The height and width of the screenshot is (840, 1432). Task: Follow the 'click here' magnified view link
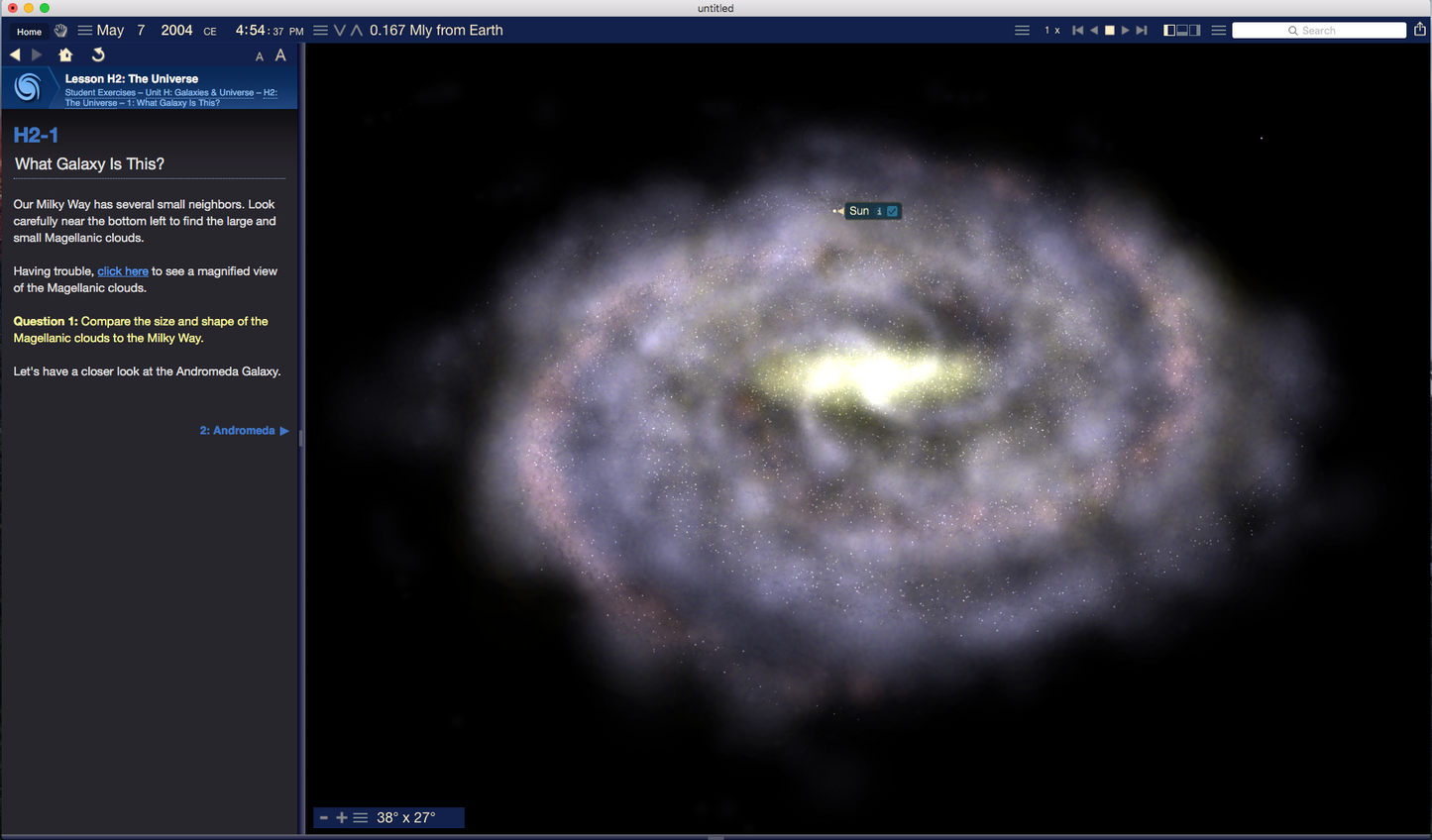123,271
